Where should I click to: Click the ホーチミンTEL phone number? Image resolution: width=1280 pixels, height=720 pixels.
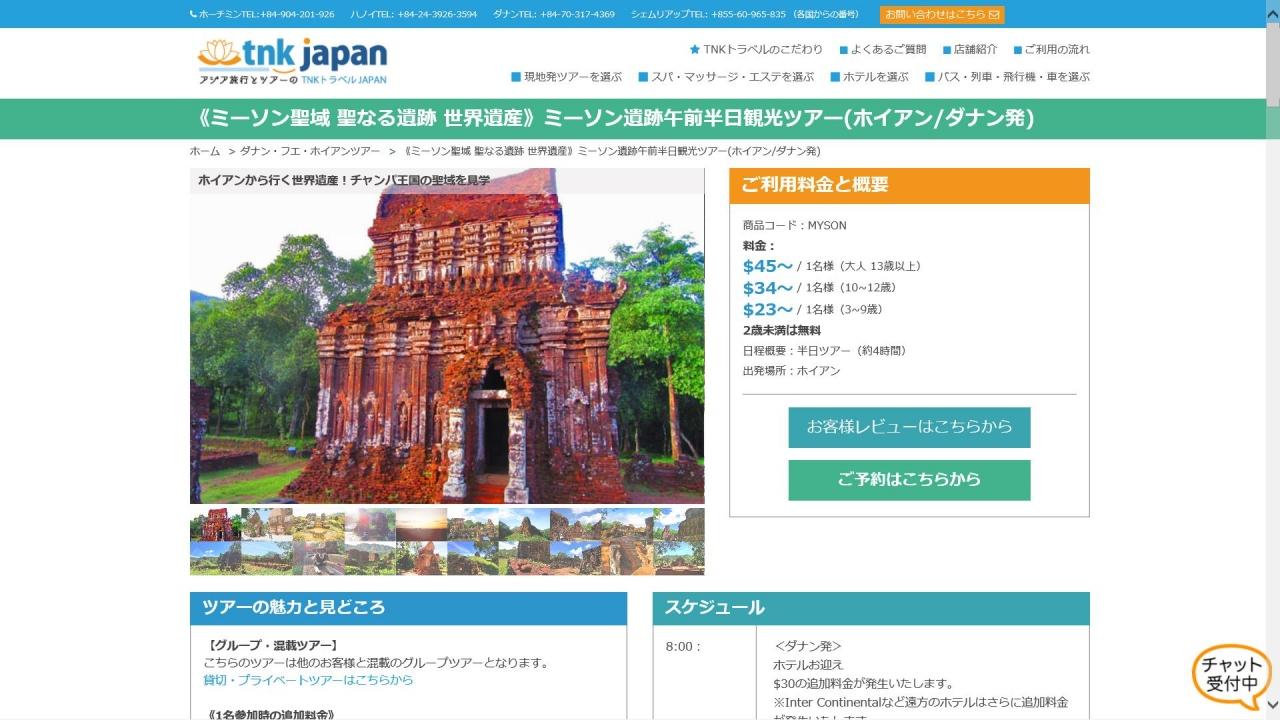(x=262, y=14)
